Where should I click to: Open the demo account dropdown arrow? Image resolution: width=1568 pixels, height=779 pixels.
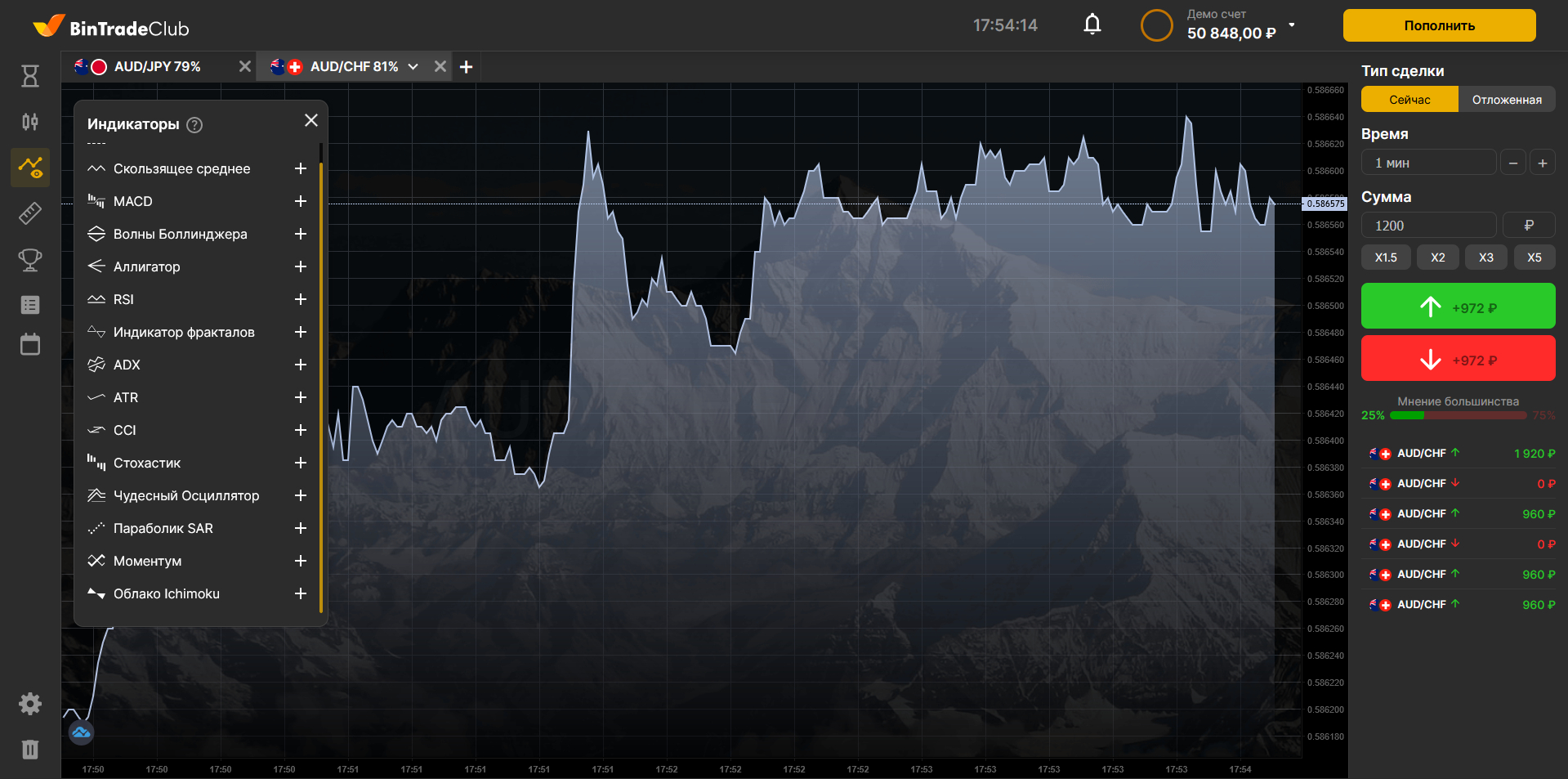click(1292, 25)
